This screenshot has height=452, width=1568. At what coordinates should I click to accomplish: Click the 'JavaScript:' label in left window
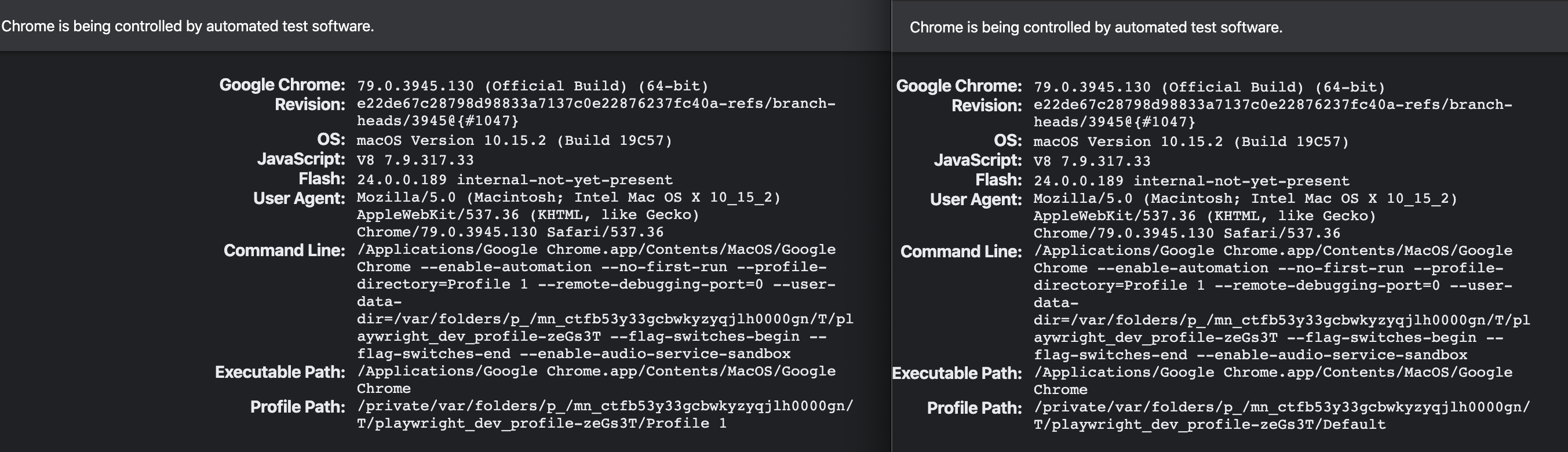pos(301,159)
